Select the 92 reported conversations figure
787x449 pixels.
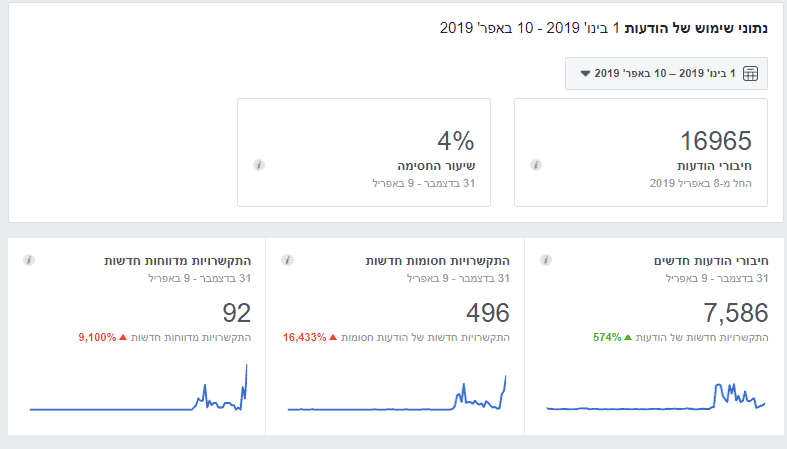point(236,313)
